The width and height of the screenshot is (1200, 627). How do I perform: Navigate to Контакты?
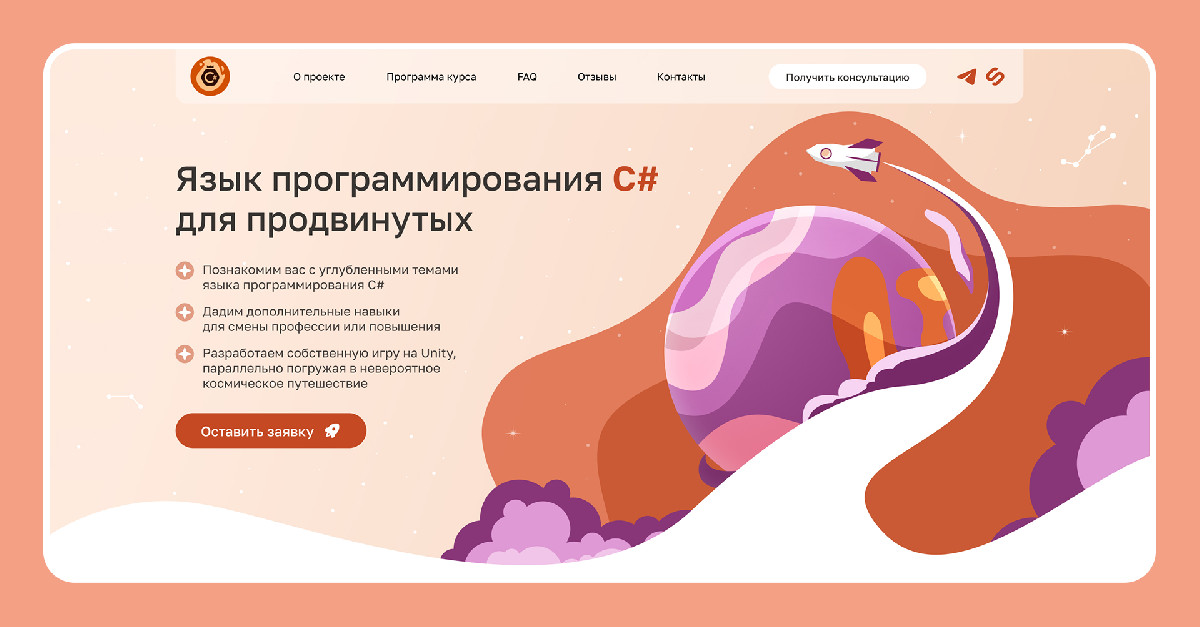(x=681, y=77)
